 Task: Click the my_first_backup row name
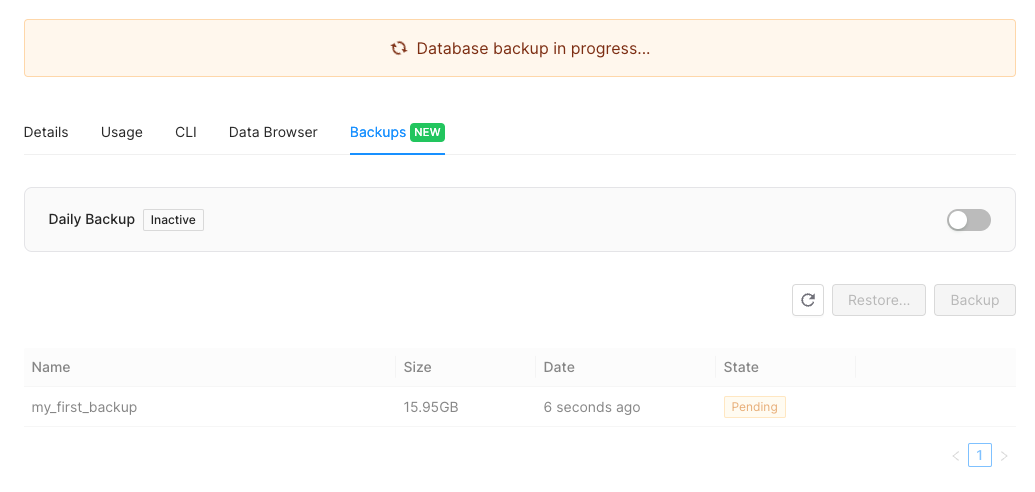(84, 407)
